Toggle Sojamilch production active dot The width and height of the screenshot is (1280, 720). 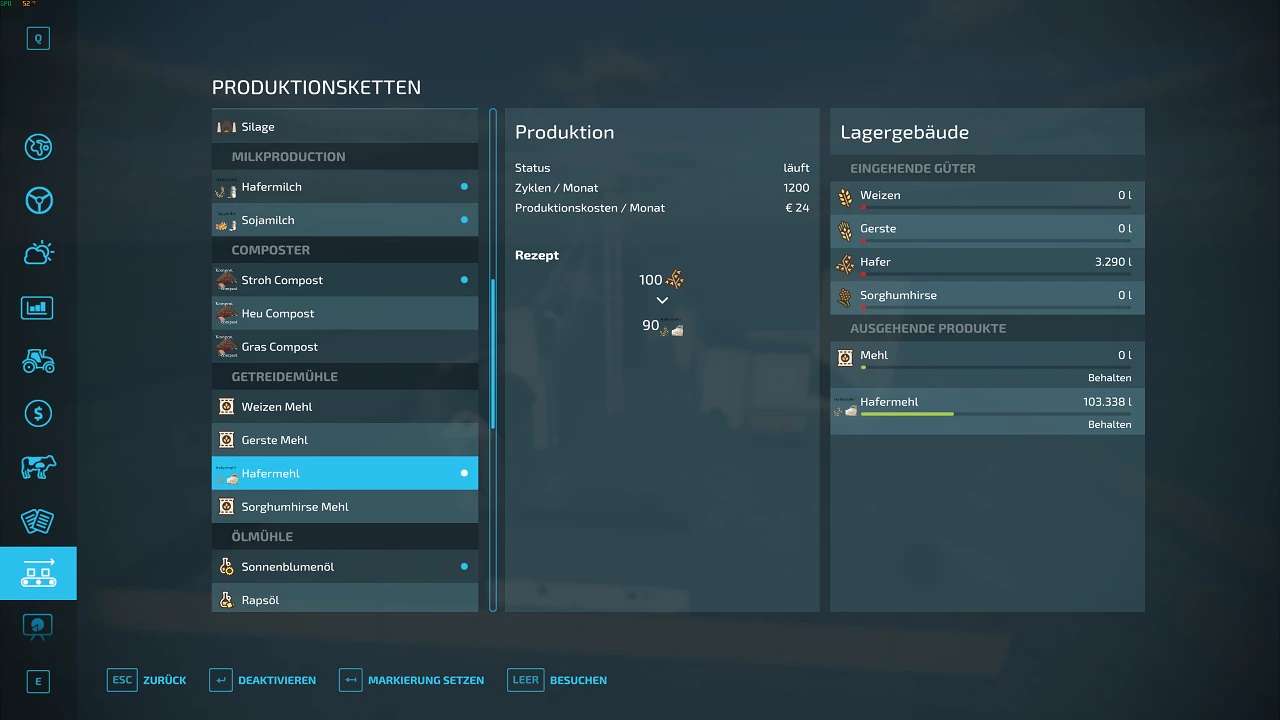click(464, 220)
